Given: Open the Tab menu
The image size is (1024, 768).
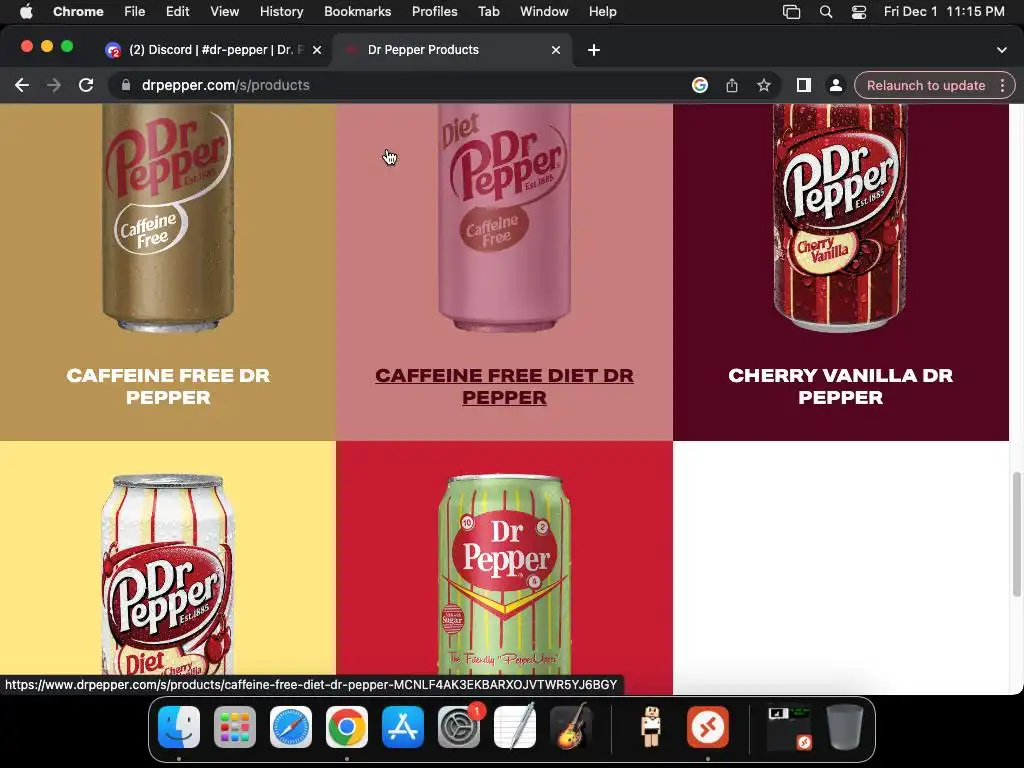Looking at the screenshot, I should [488, 11].
